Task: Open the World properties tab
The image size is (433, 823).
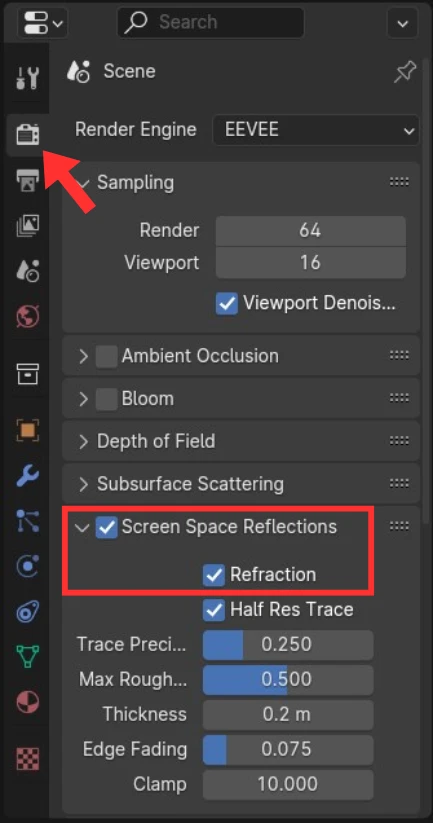Action: point(27,316)
